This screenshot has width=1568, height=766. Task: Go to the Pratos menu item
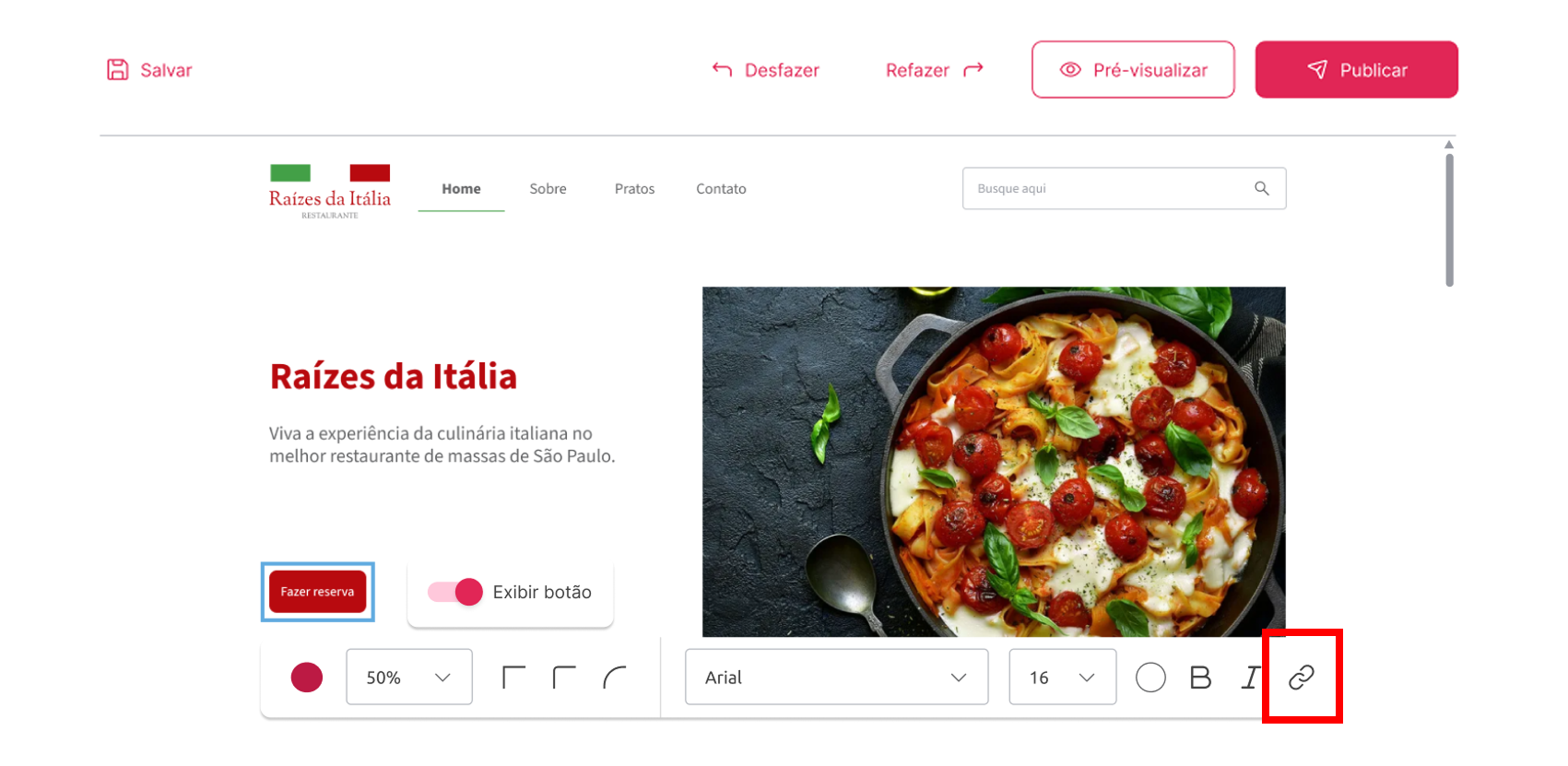(634, 189)
